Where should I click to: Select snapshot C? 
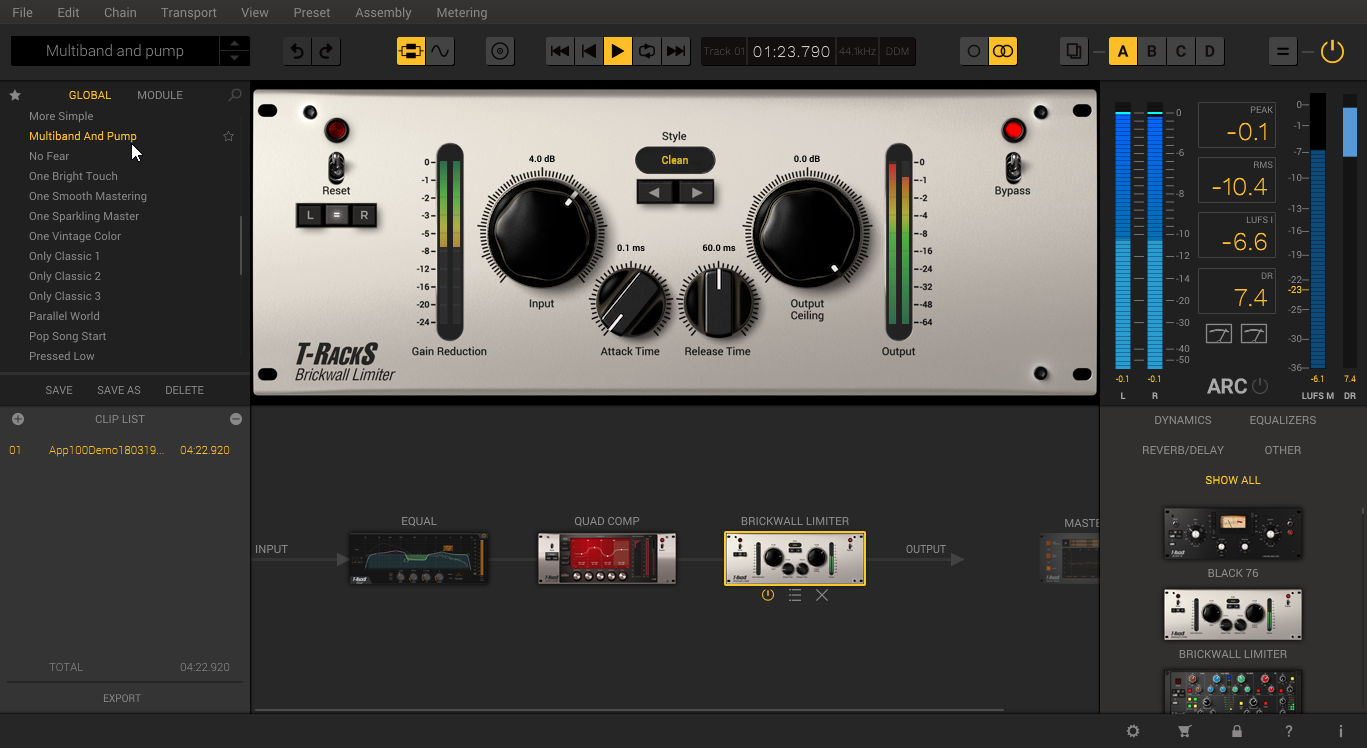click(1181, 51)
